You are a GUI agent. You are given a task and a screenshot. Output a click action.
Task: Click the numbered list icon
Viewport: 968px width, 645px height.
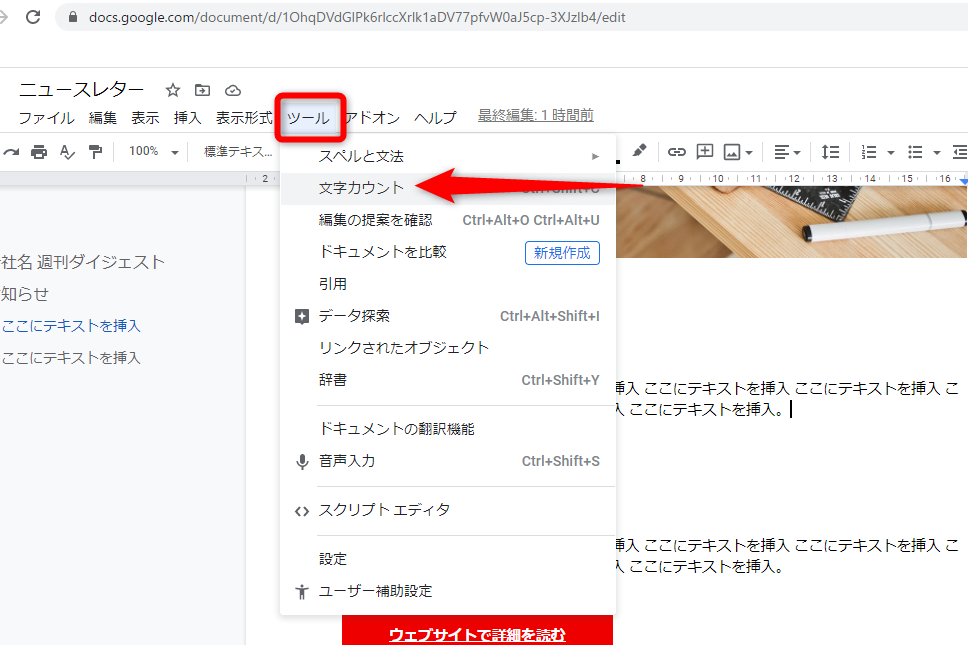point(869,152)
